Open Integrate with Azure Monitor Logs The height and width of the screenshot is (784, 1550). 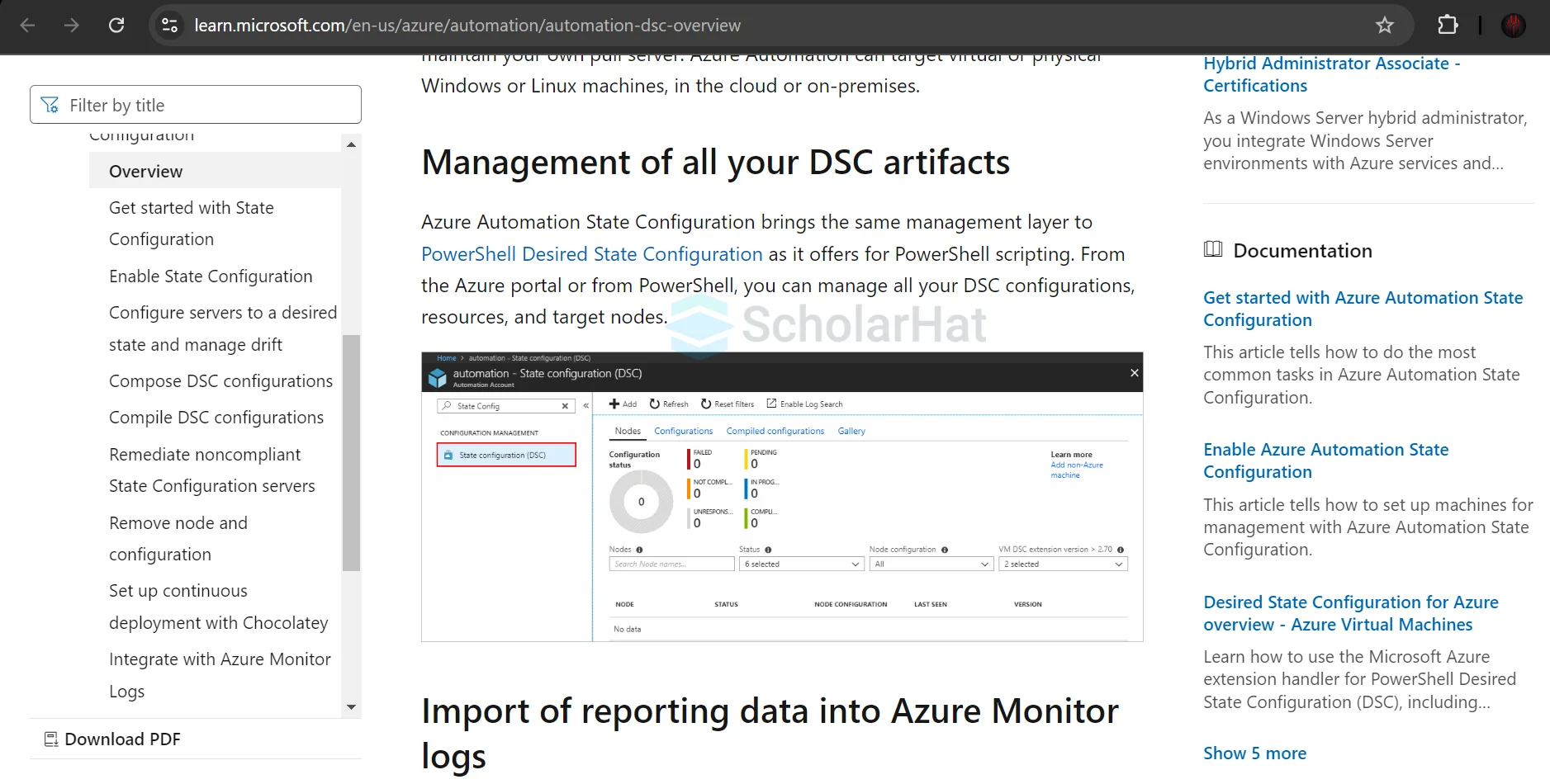(x=220, y=675)
